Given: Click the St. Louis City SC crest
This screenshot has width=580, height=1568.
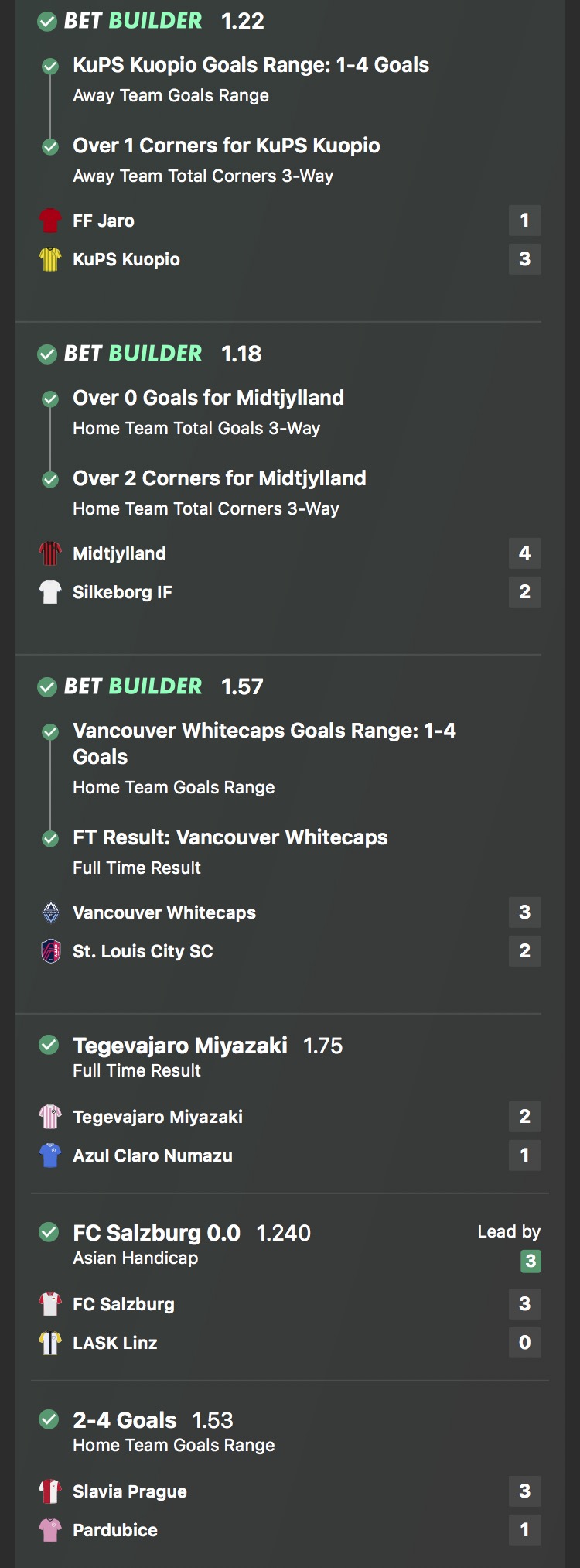Looking at the screenshot, I should [x=50, y=951].
